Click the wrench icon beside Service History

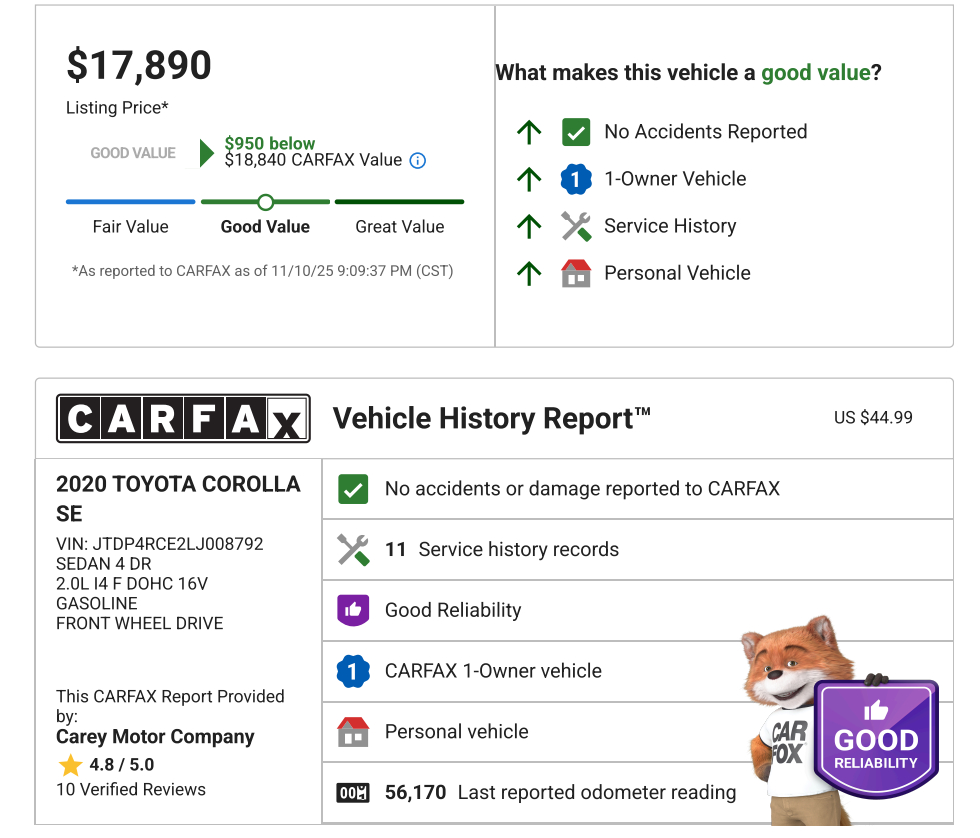point(576,226)
